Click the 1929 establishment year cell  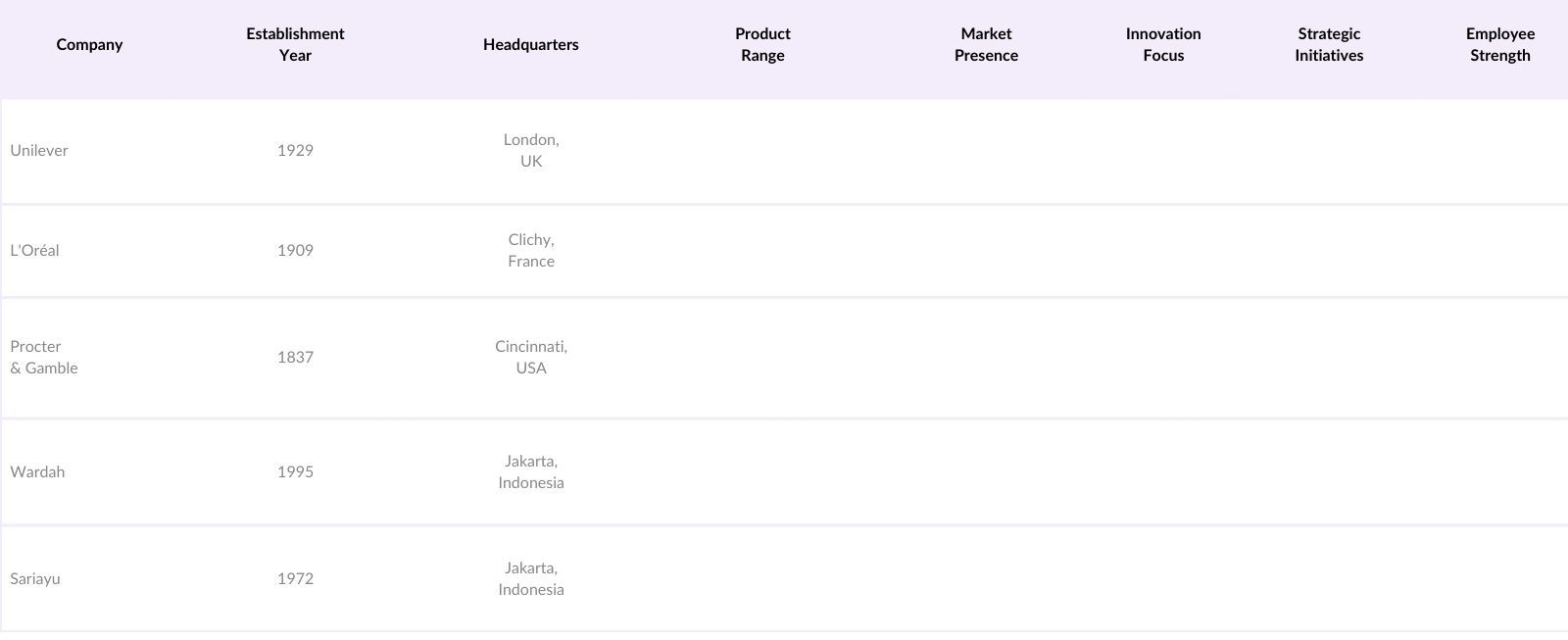(x=295, y=151)
